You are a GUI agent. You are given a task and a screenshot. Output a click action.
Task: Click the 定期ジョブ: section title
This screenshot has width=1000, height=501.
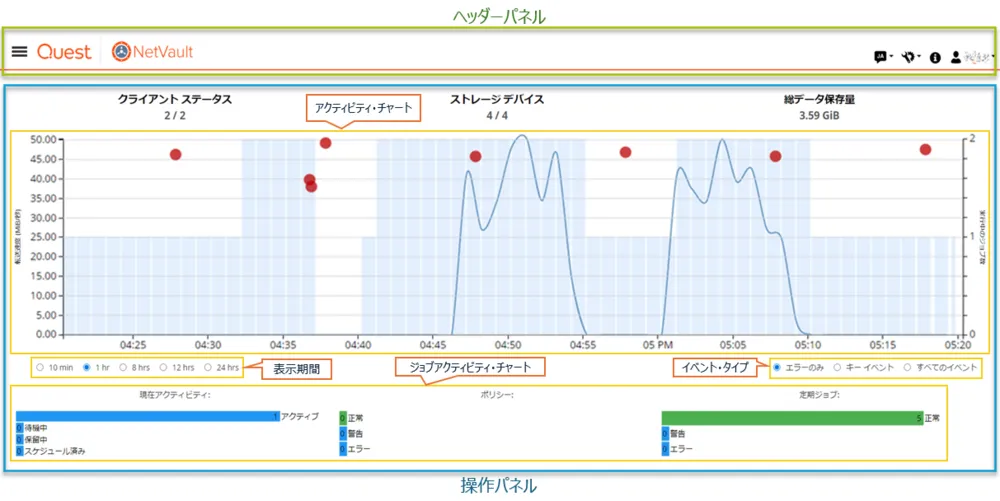coord(820,395)
